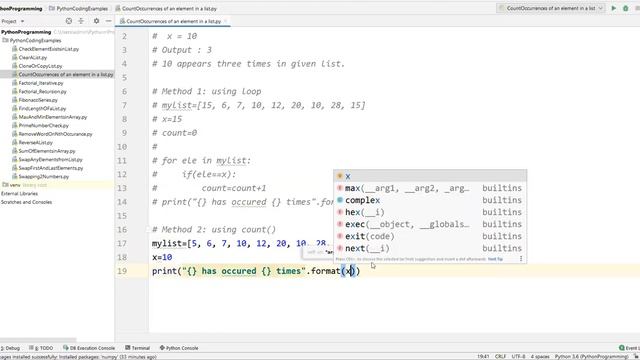Viewport: 640px width, 360px height.
Task: Select the CountOccurrences of an element in a list.py editor tab
Action: (x=173, y=21)
